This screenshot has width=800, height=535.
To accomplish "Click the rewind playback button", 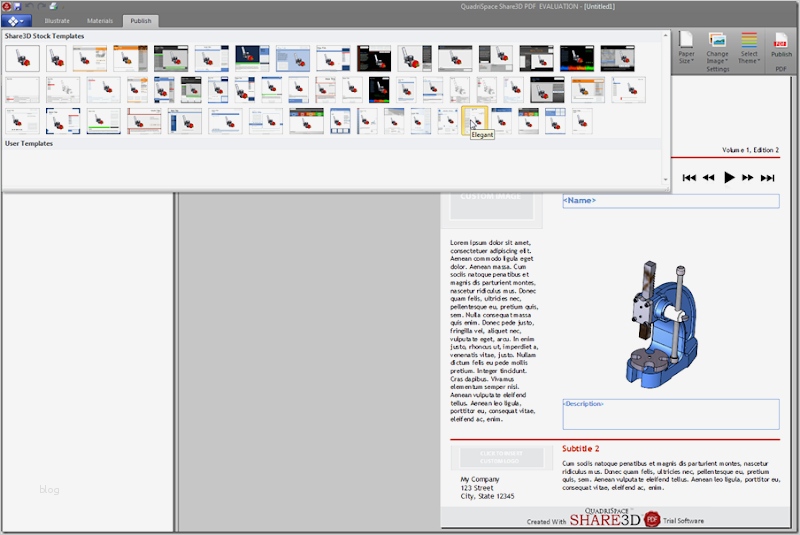I will click(x=708, y=177).
